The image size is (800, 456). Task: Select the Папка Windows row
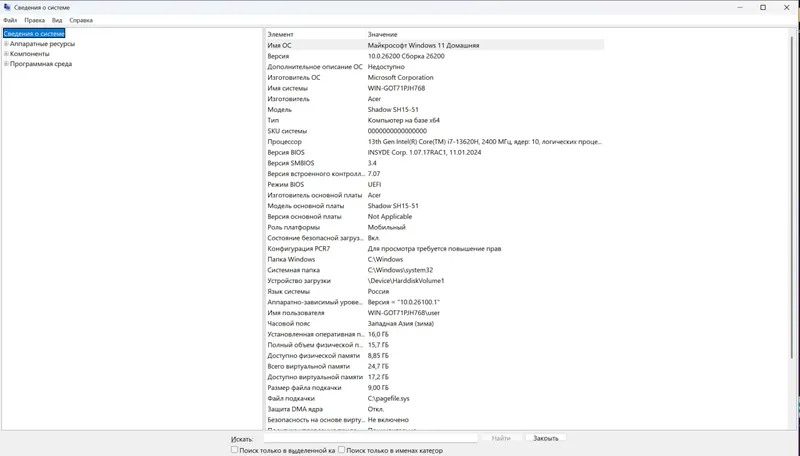[x=435, y=260]
